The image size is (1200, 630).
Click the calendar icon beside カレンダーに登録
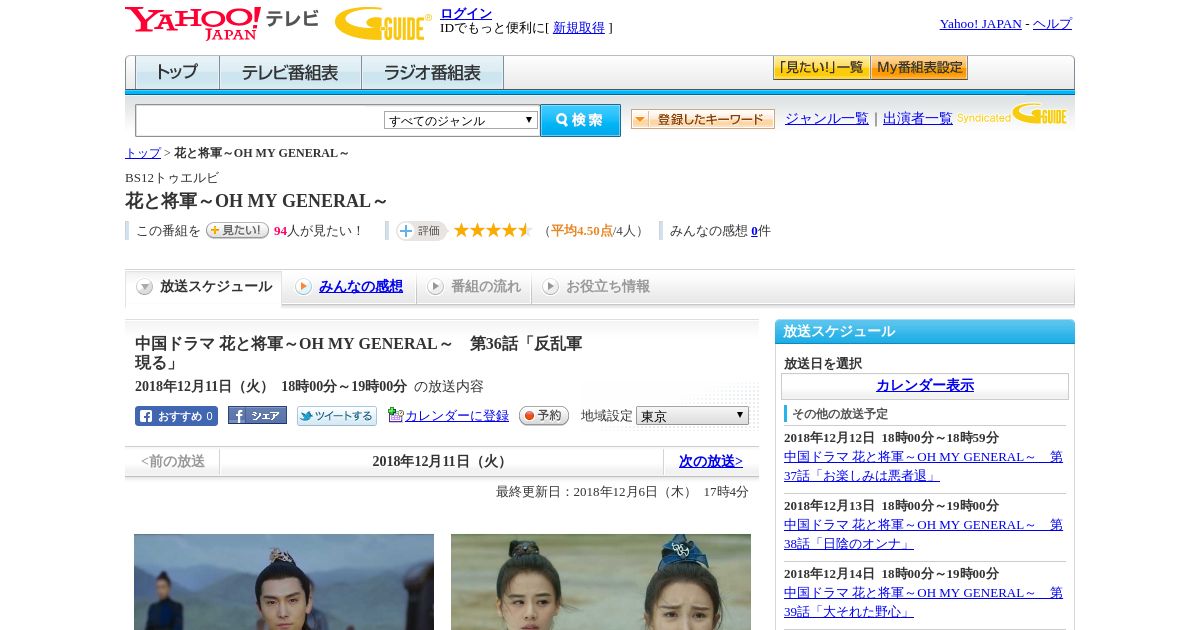[395, 415]
